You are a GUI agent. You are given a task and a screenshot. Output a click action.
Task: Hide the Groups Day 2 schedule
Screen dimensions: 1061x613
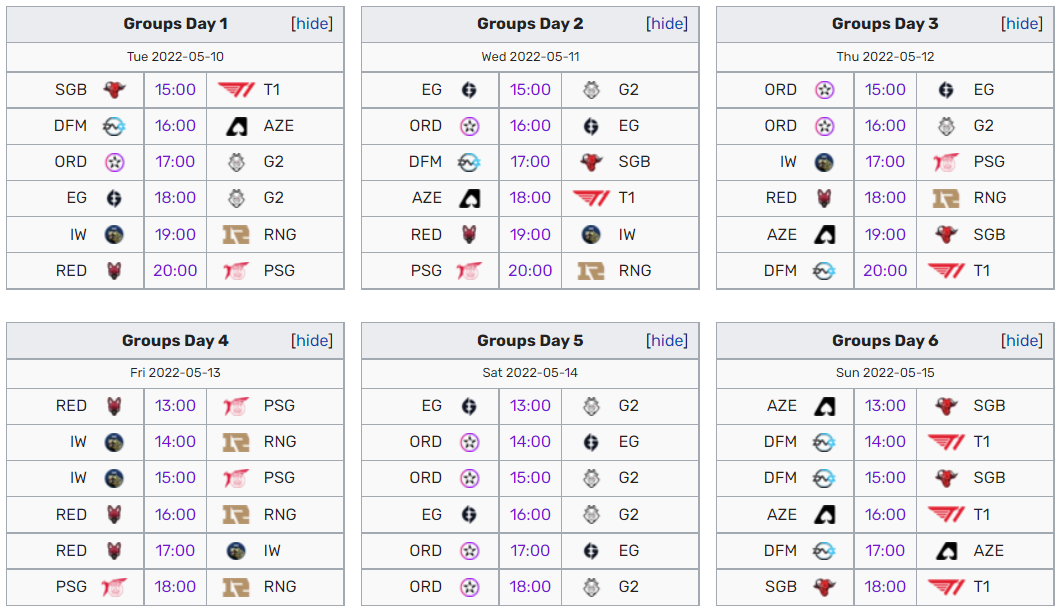click(667, 24)
